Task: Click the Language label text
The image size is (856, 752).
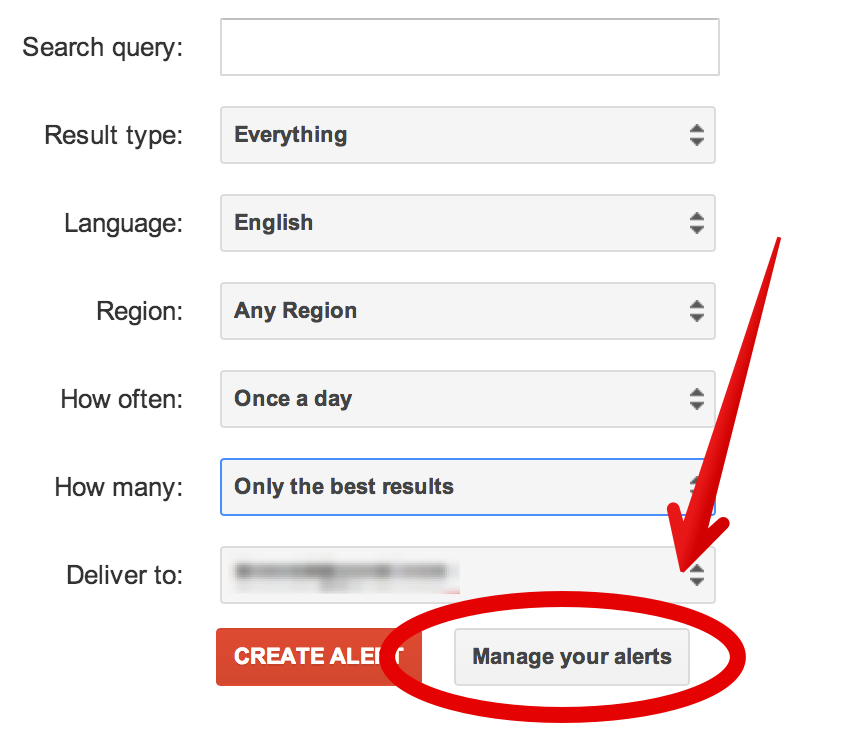Action: coord(123,223)
